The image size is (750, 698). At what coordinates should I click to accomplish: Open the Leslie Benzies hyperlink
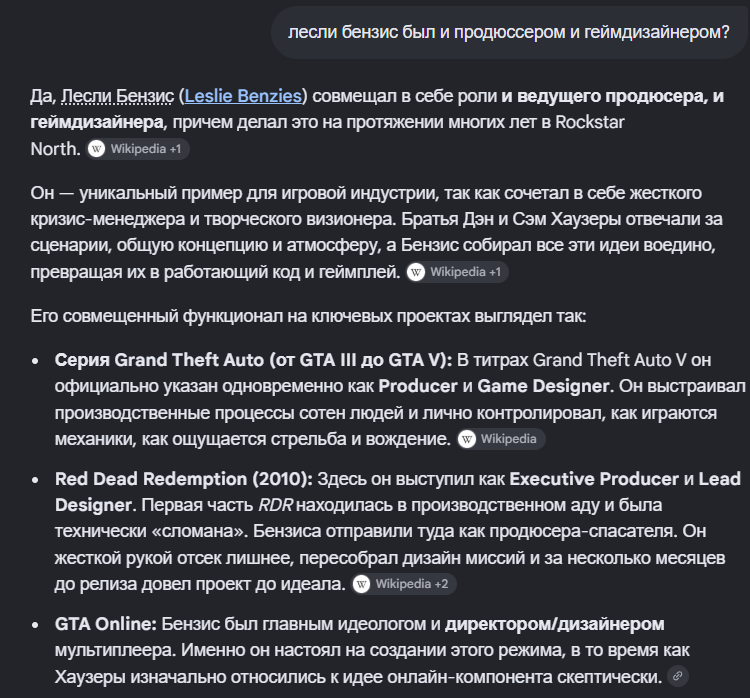click(x=243, y=96)
